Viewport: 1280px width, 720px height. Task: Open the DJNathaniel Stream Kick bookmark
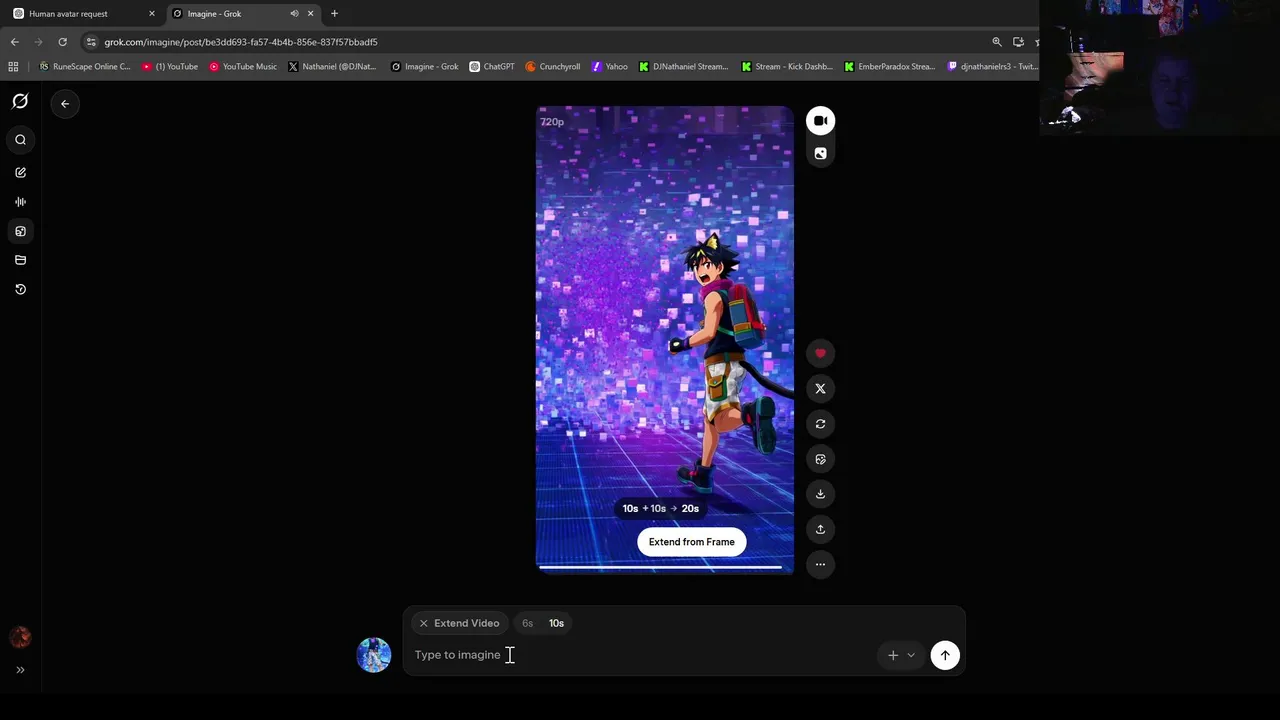coord(684,67)
